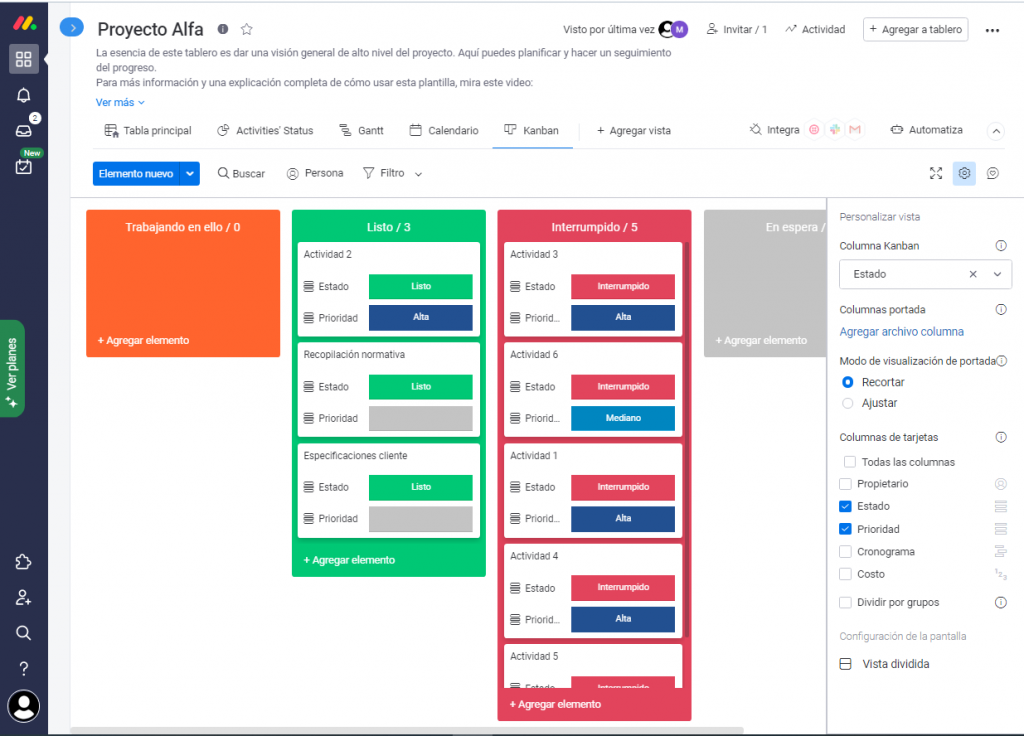1024x736 pixels.
Task: Click Agregar a tablero button
Action: 915,30
